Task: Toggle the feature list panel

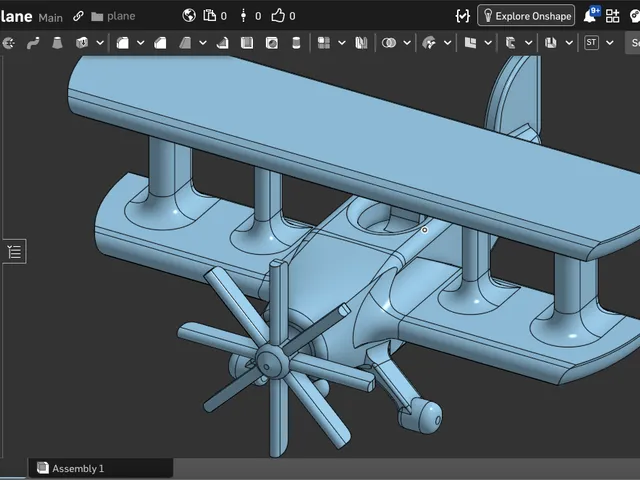Action: 15,251
